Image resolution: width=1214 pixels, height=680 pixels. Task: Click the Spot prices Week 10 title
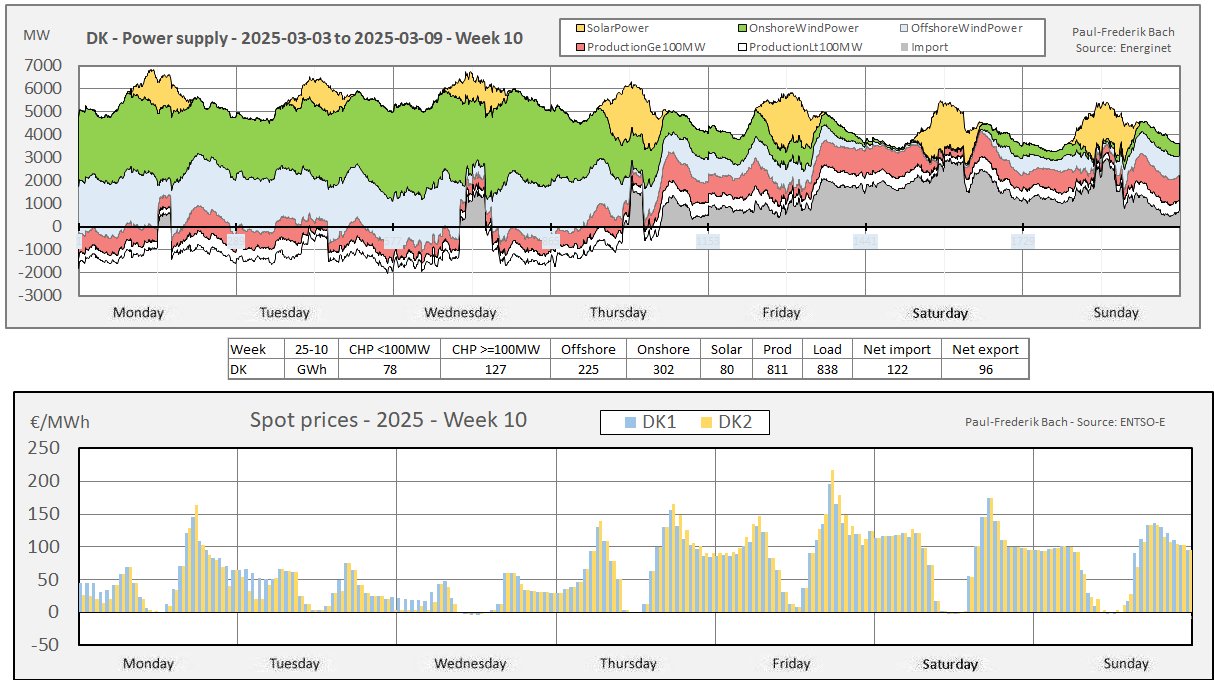[x=388, y=420]
